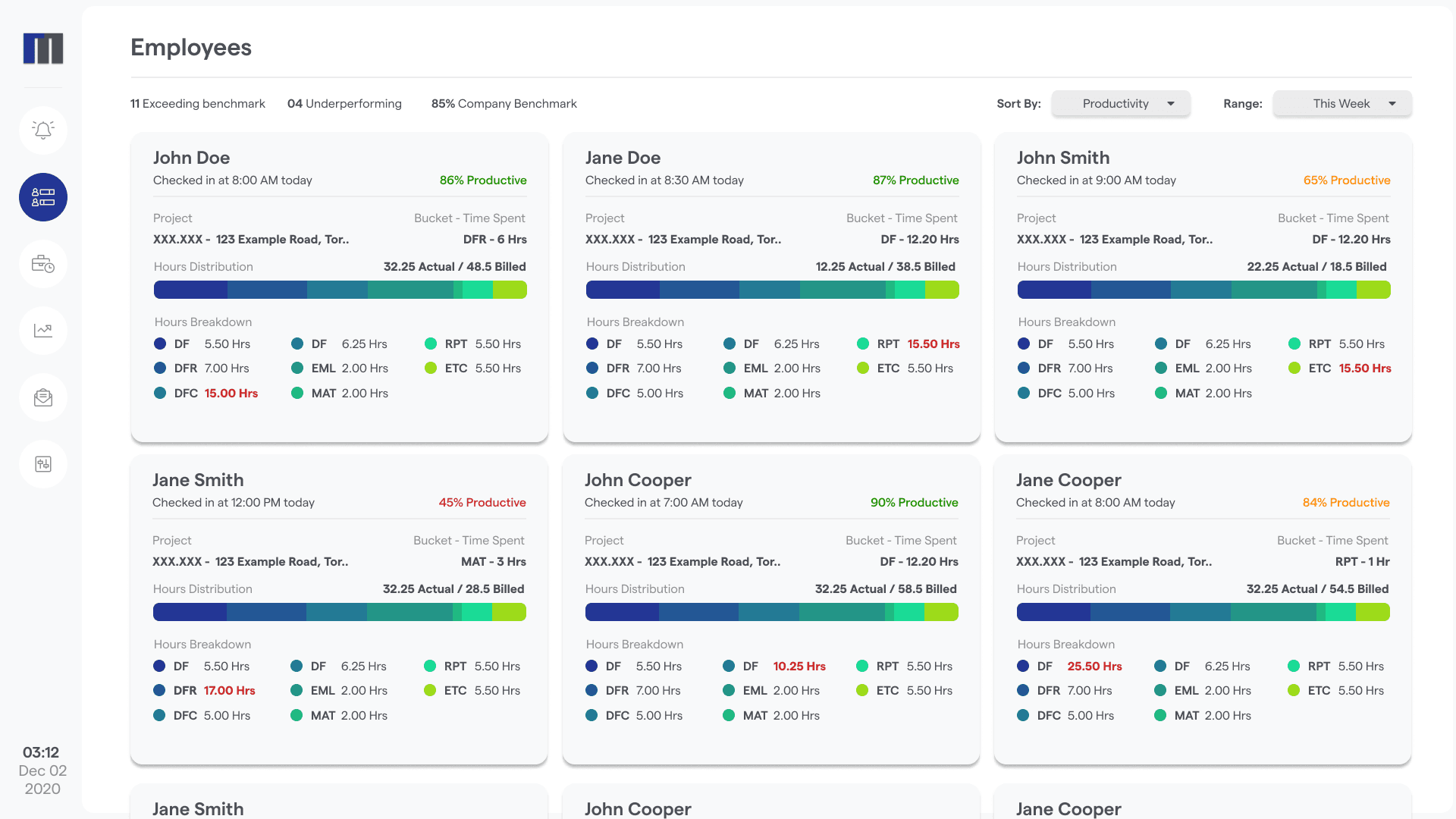Select the 11 Exceeding benchmark filter
Viewport: 1456px width, 819px height.
tap(197, 103)
